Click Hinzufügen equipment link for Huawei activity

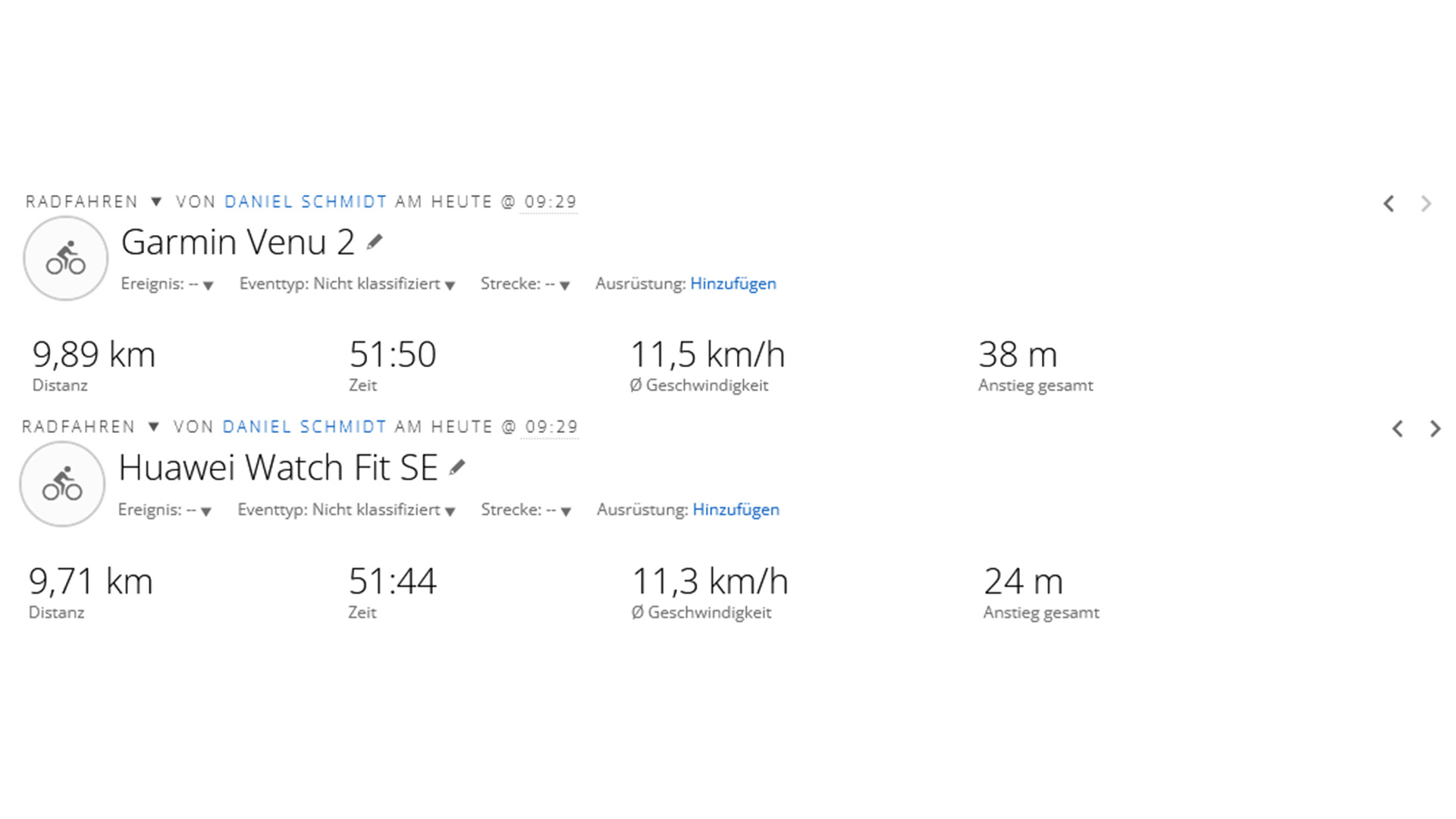(x=736, y=510)
